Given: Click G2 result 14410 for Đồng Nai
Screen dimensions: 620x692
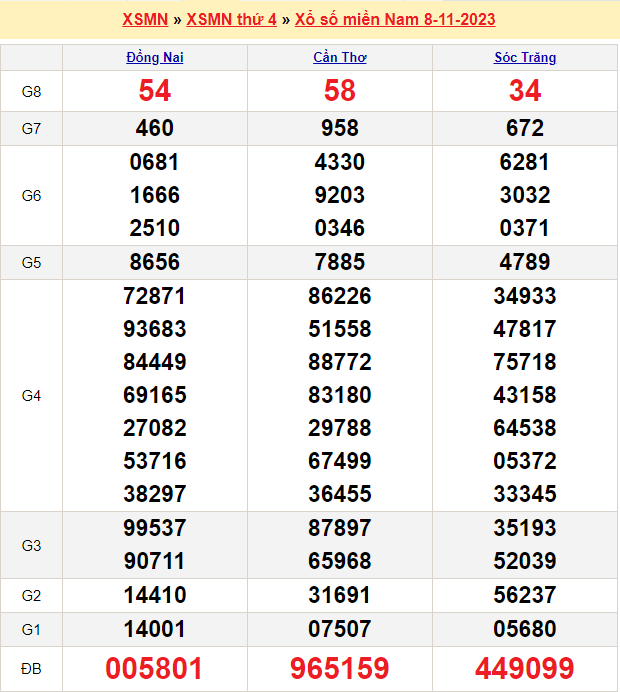Looking at the screenshot, I should coord(155,595).
